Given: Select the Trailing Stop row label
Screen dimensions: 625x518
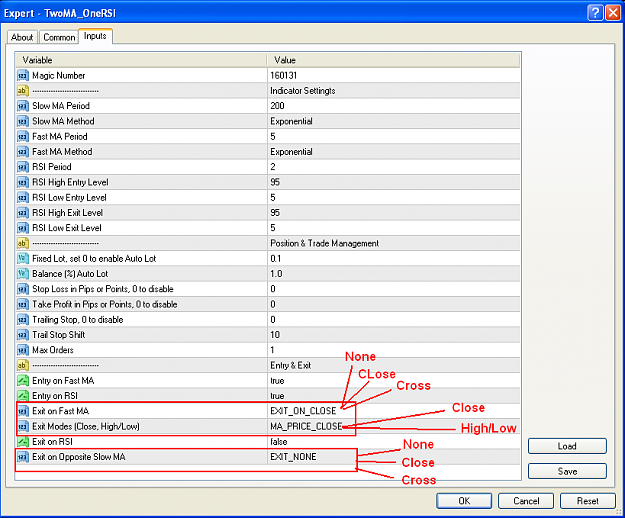Looking at the screenshot, I should coord(78,320).
